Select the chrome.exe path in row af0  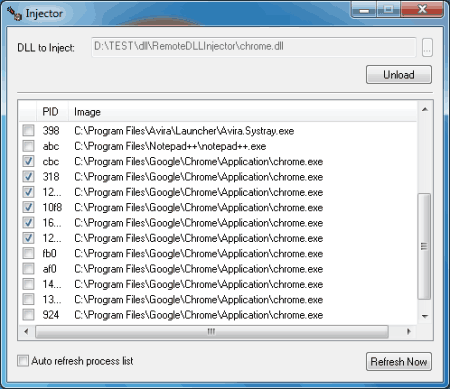click(199, 269)
